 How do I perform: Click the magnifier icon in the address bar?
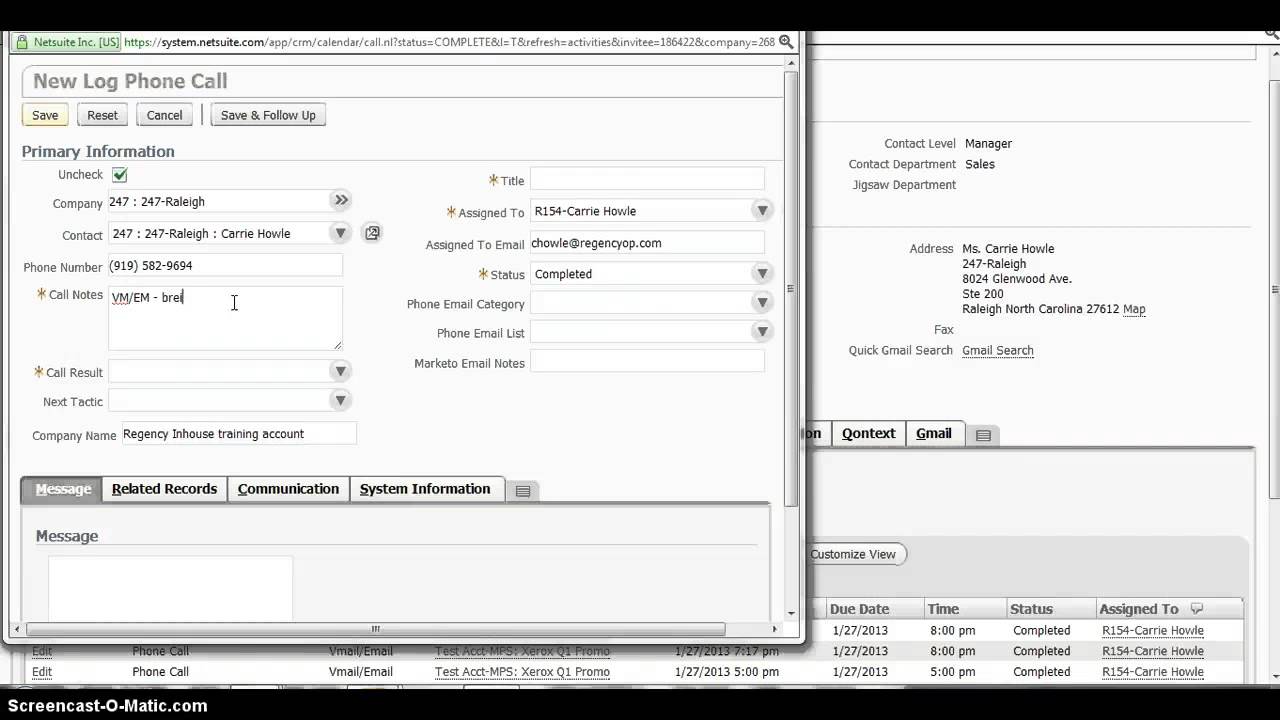click(786, 42)
